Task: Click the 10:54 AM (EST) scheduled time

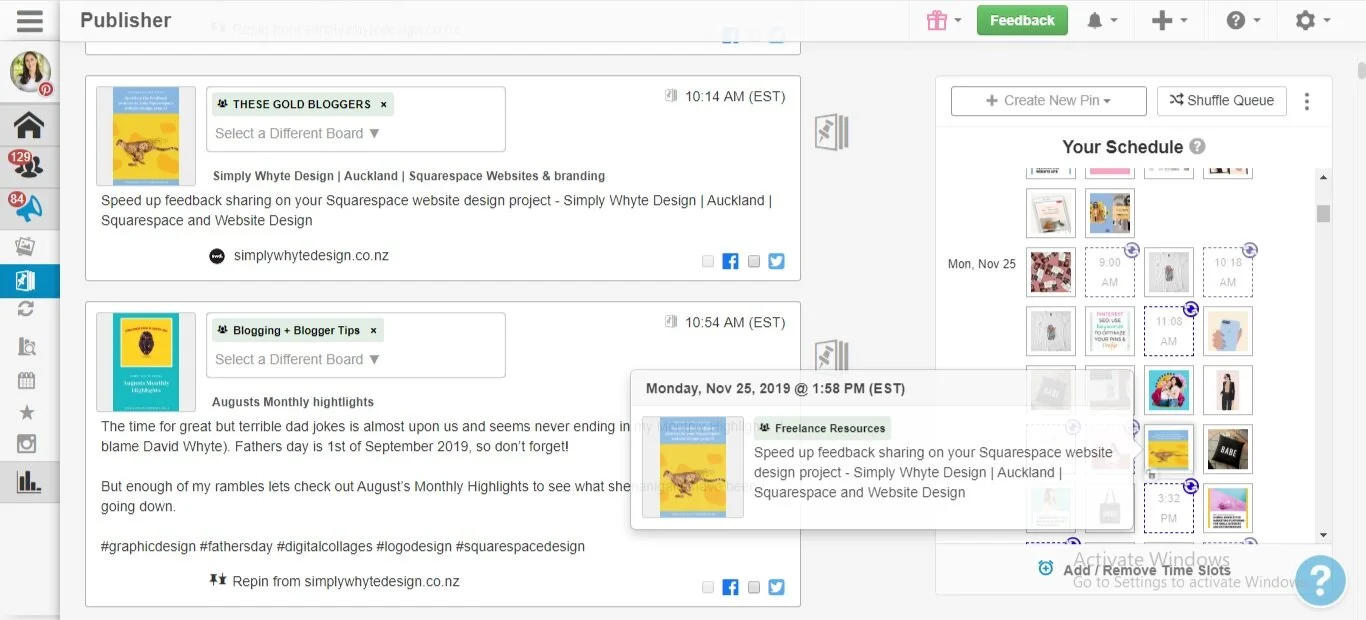Action: 735,322
